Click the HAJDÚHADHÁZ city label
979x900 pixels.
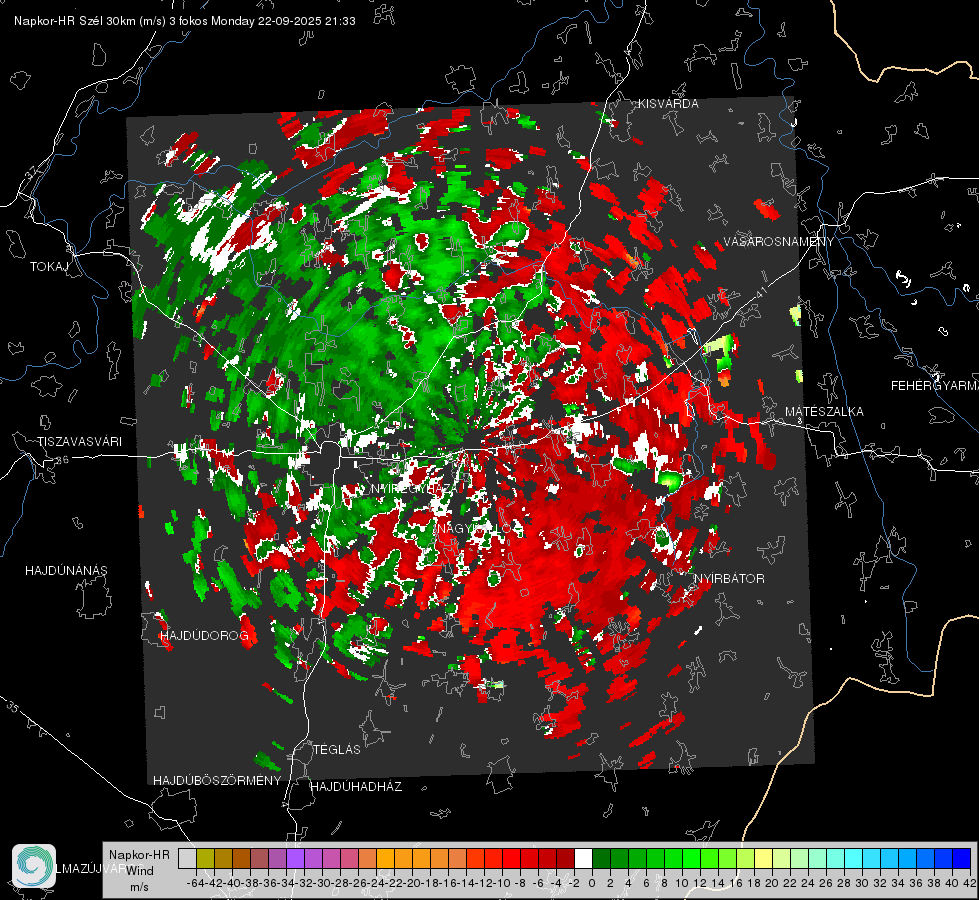click(x=356, y=786)
